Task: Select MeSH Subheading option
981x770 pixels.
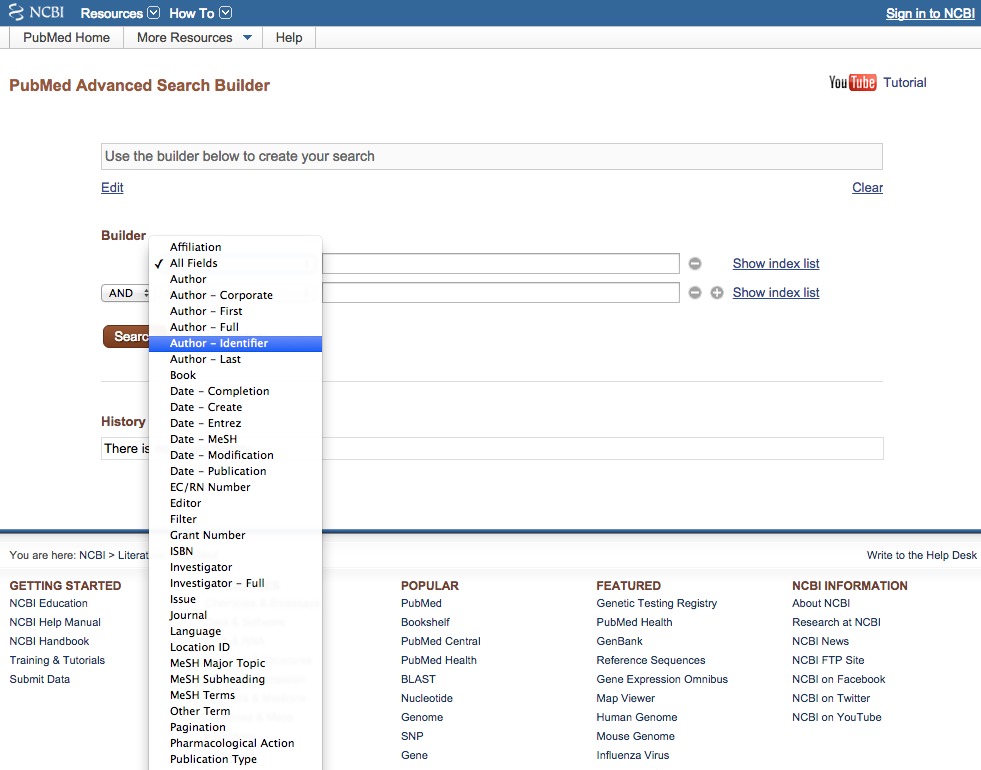Action: tap(235, 679)
